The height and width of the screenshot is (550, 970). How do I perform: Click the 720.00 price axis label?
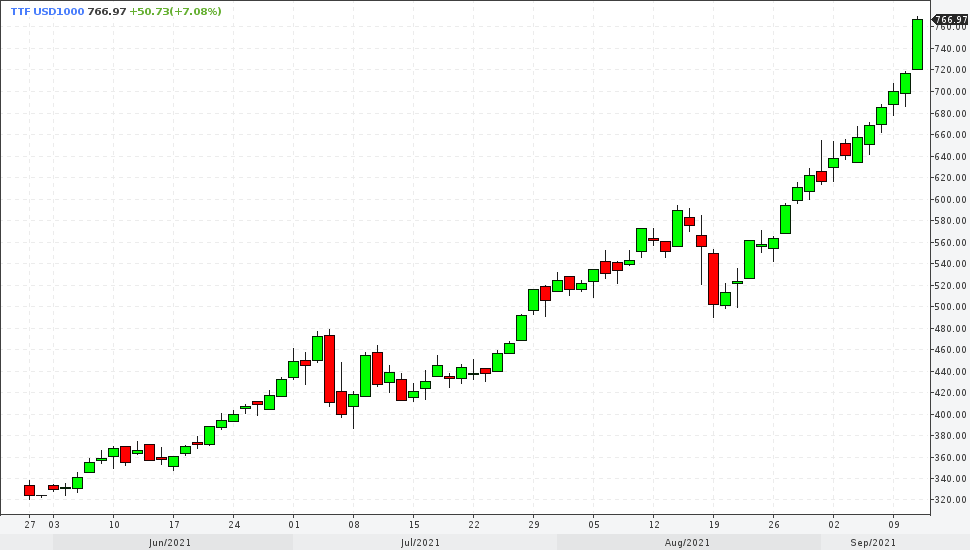[x=951, y=70]
